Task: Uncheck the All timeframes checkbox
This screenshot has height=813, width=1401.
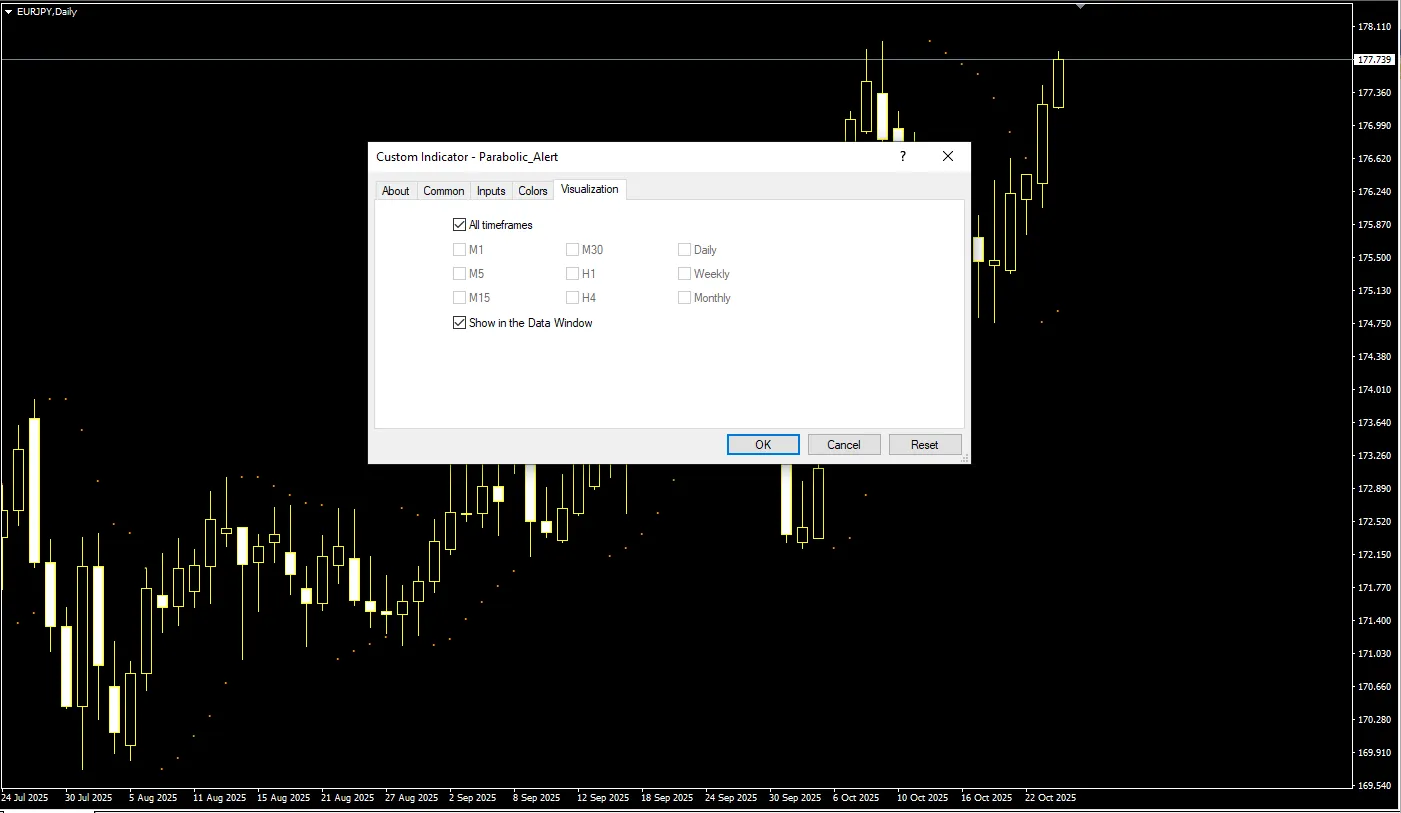Action: coord(460,225)
